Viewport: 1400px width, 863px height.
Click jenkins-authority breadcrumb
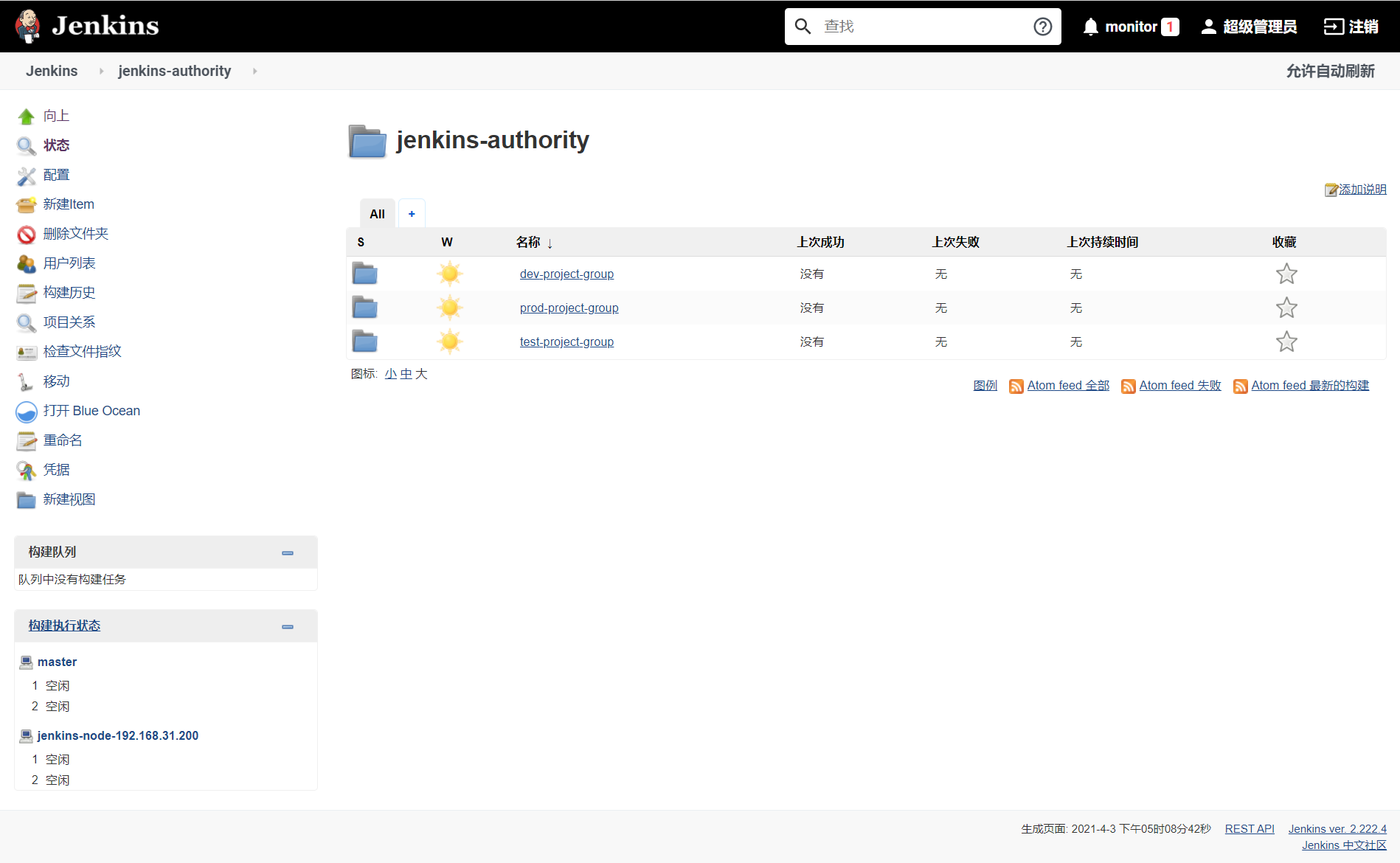[174, 71]
